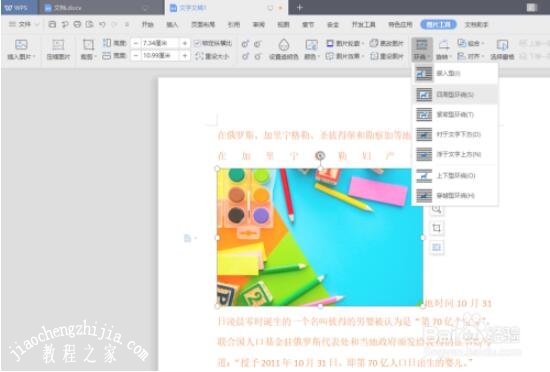Select the colorful stationery picture in document
The width and height of the screenshot is (550, 372).
[x=320, y=237]
